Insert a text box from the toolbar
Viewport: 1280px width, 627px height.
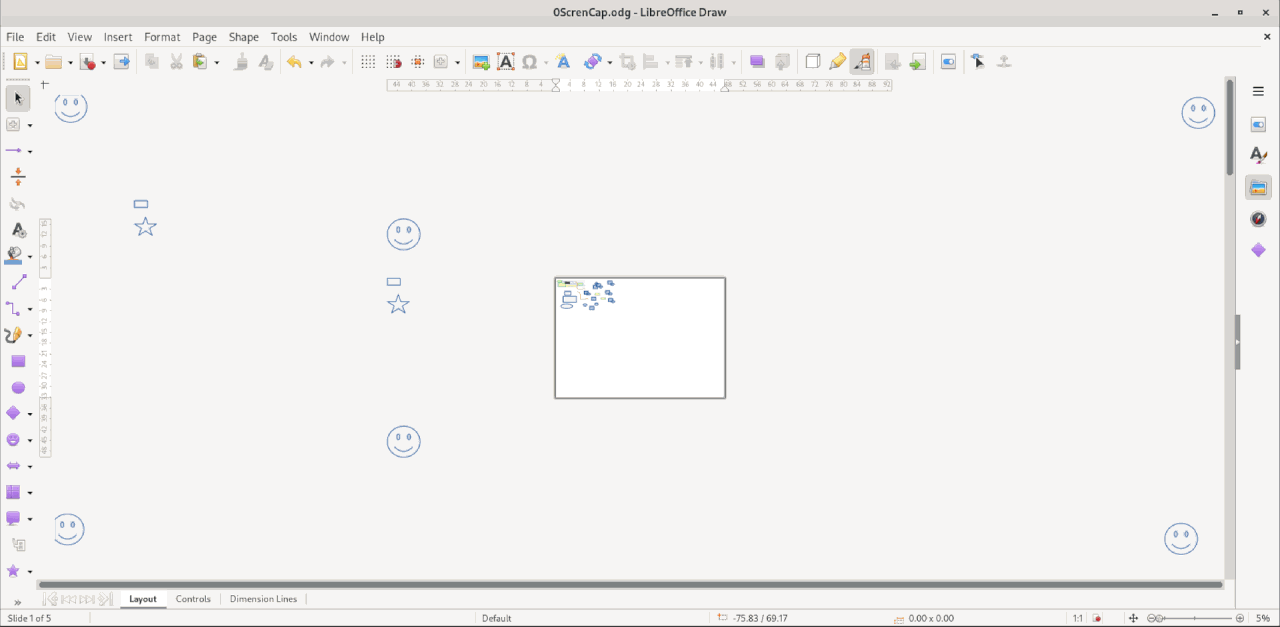point(505,62)
